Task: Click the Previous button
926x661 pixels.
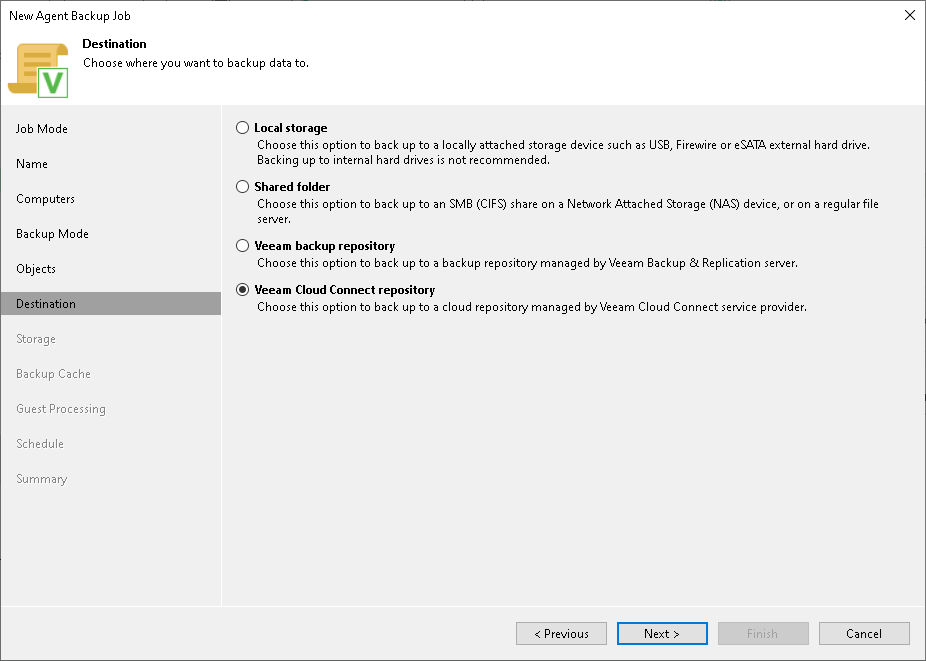Action: 561,633
